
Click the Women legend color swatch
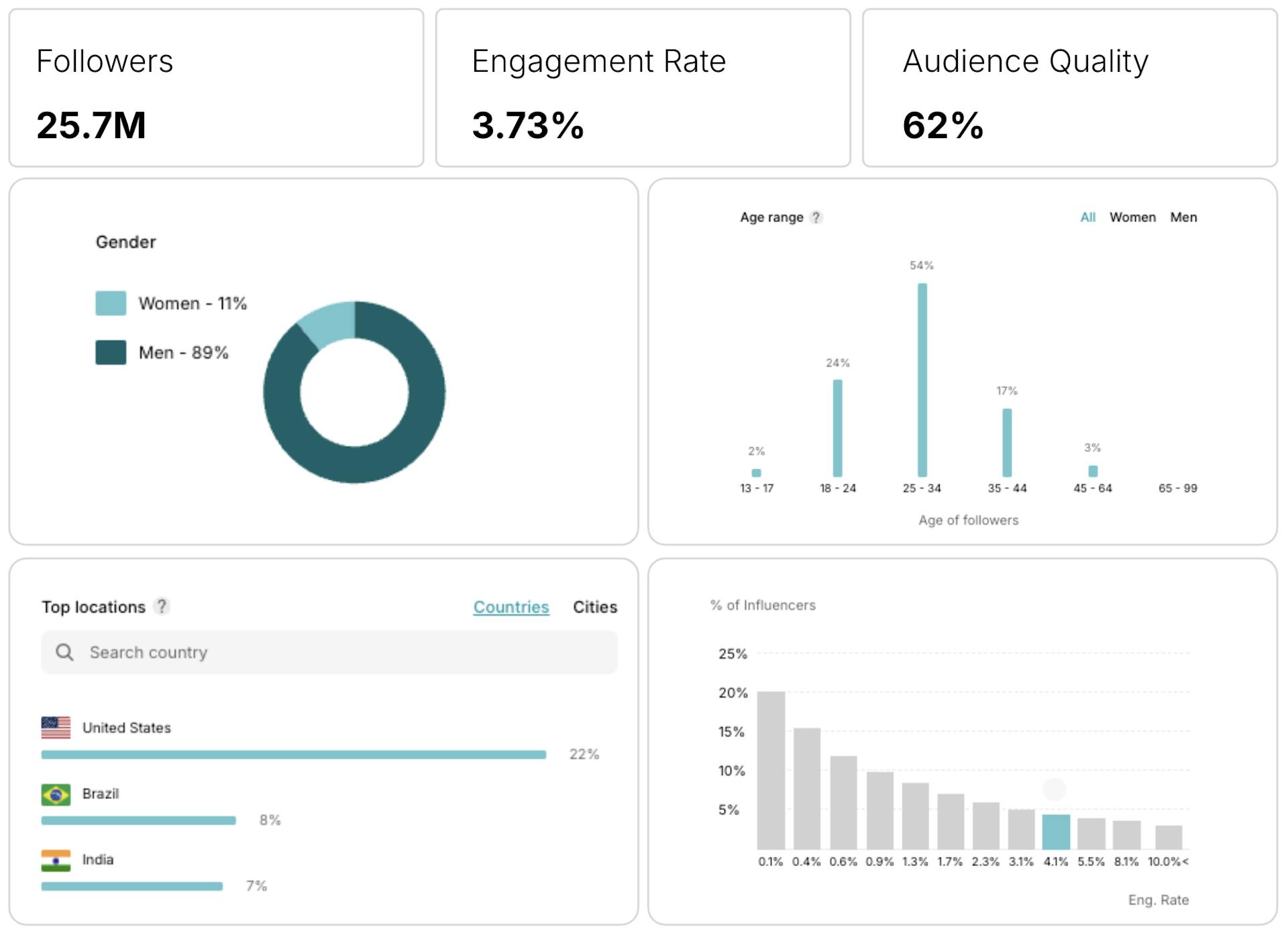(x=111, y=303)
